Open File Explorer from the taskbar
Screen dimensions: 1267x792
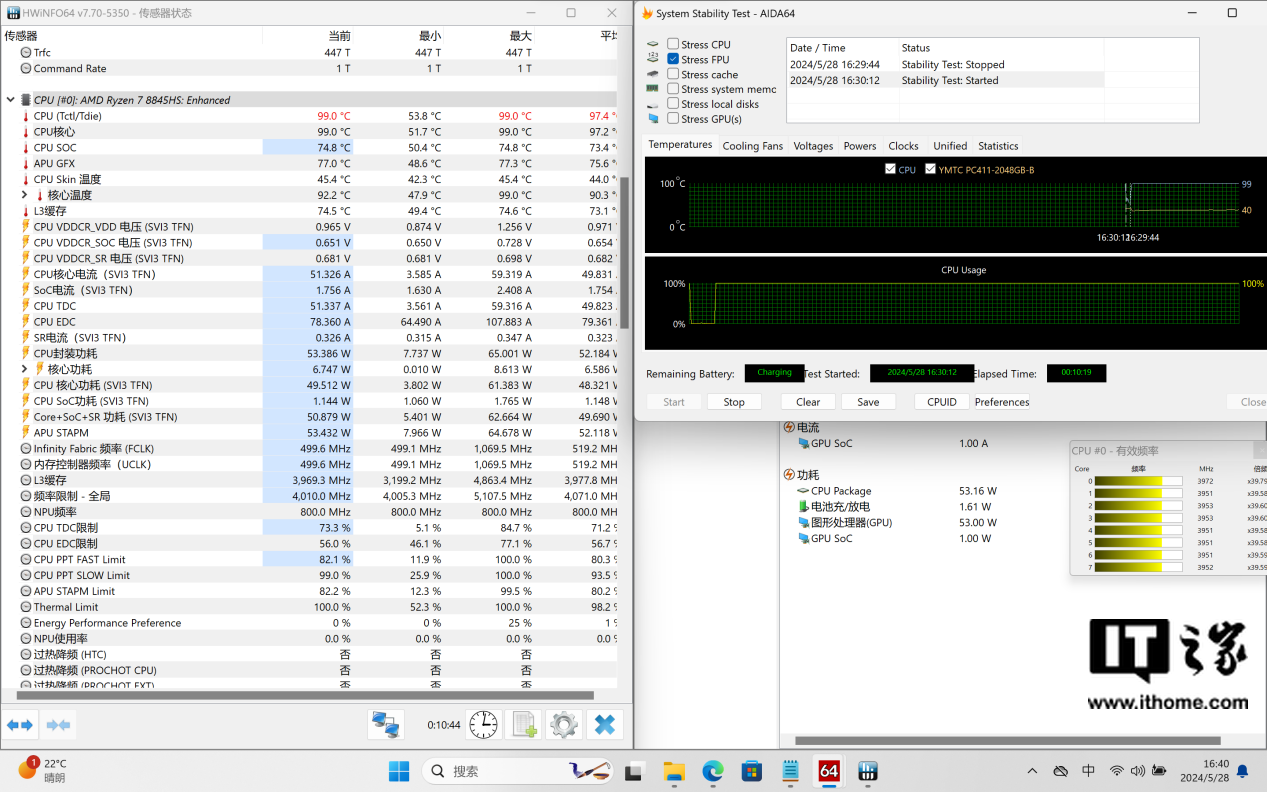pyautogui.click(x=674, y=771)
